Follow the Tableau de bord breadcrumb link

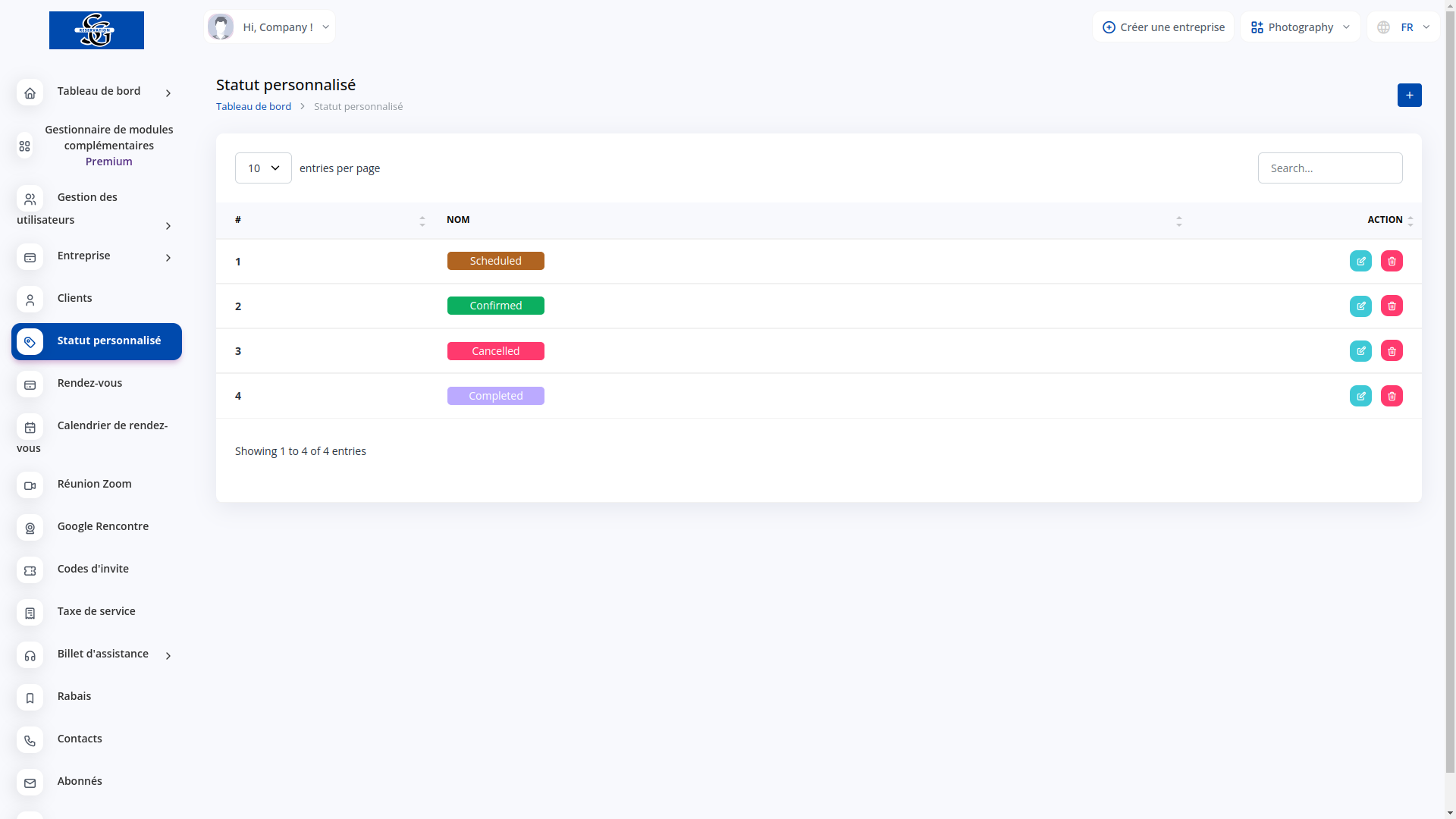(x=253, y=106)
